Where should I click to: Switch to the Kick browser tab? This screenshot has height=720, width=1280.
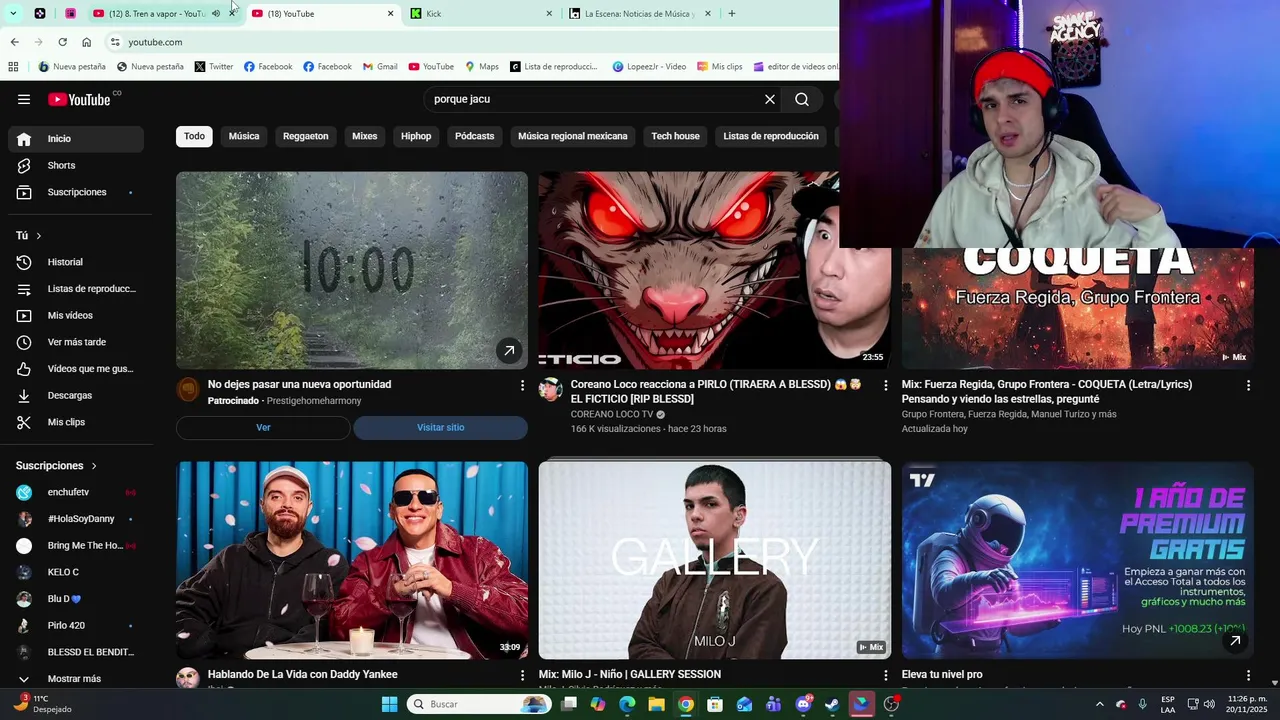click(481, 14)
